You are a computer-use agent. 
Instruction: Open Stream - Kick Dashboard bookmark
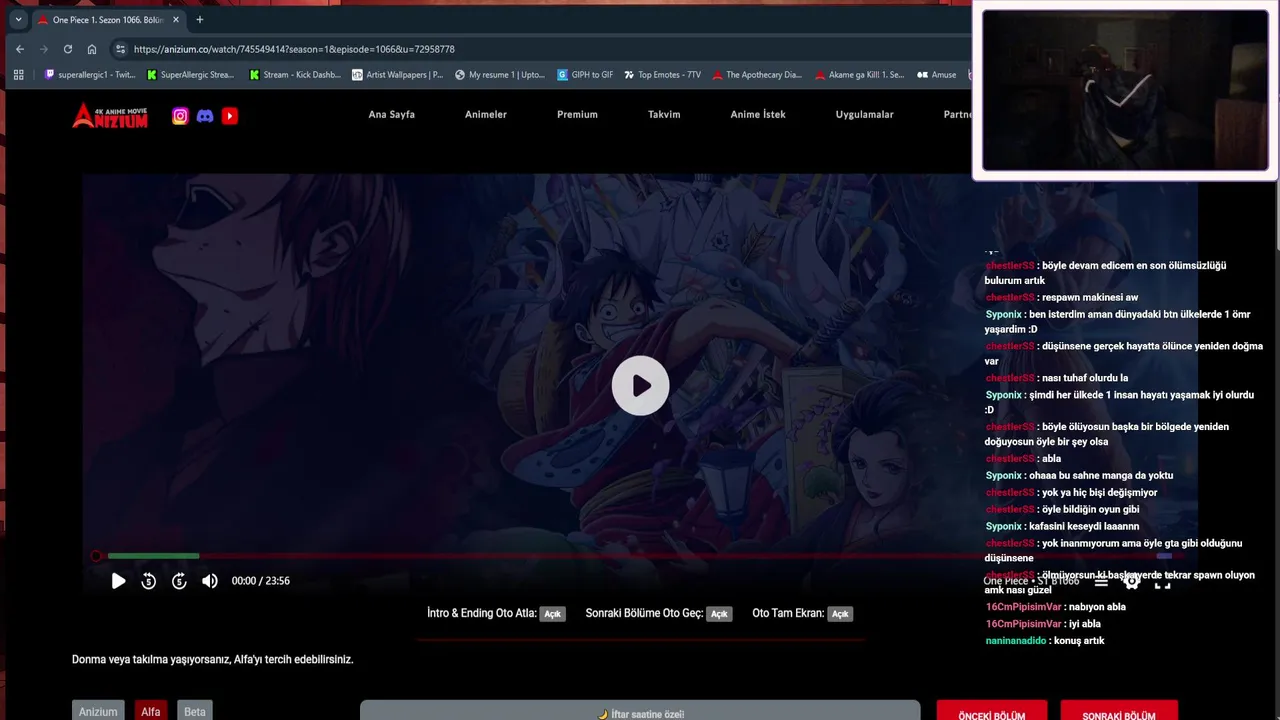[x=295, y=75]
